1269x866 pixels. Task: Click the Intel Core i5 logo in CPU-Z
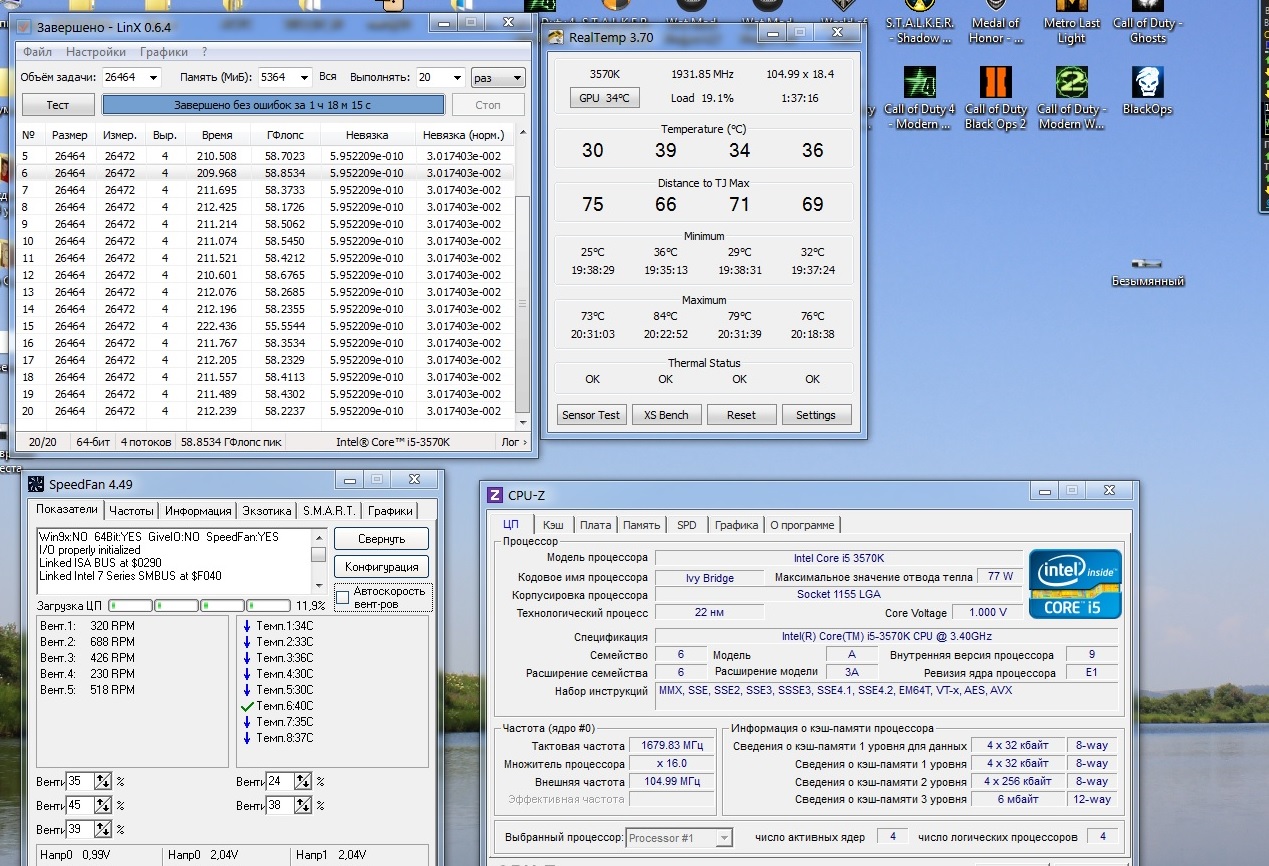pos(1075,584)
